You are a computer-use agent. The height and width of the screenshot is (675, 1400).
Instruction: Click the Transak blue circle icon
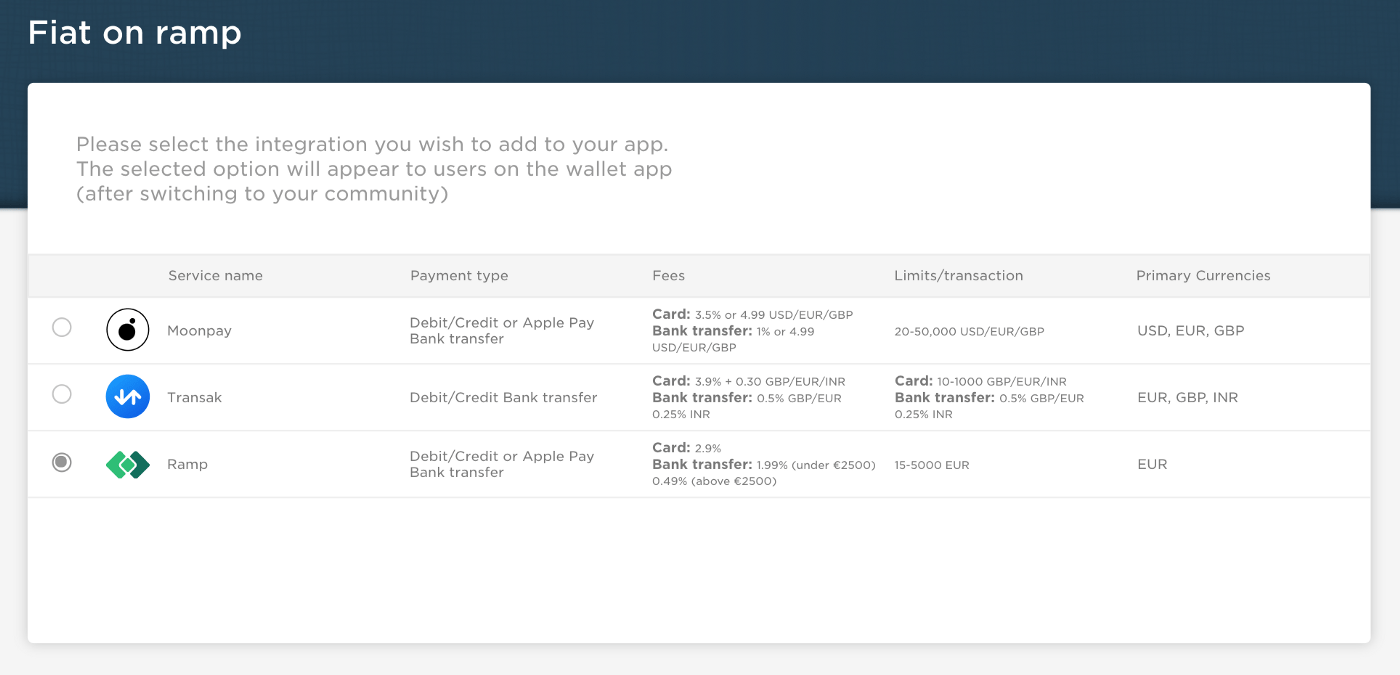click(x=127, y=396)
